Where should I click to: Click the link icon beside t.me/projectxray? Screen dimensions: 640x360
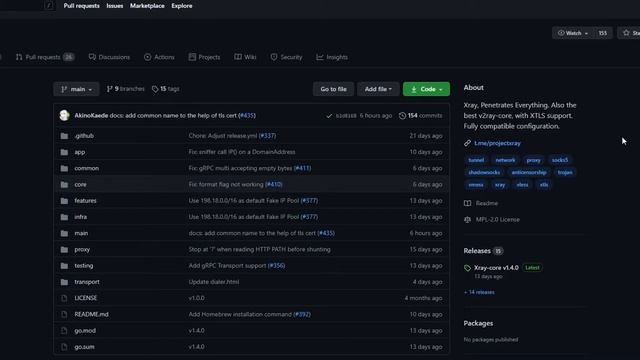point(467,143)
